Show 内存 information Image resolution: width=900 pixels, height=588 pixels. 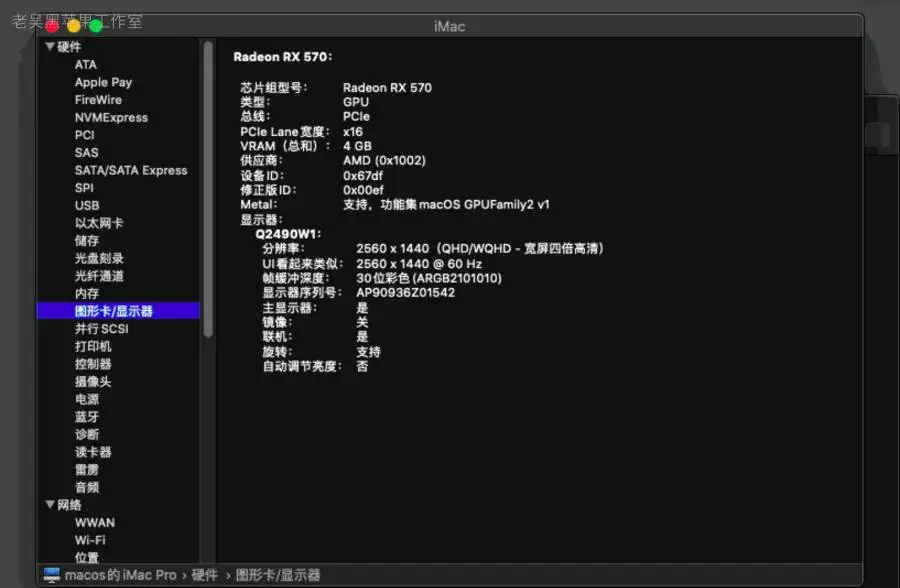coord(87,294)
